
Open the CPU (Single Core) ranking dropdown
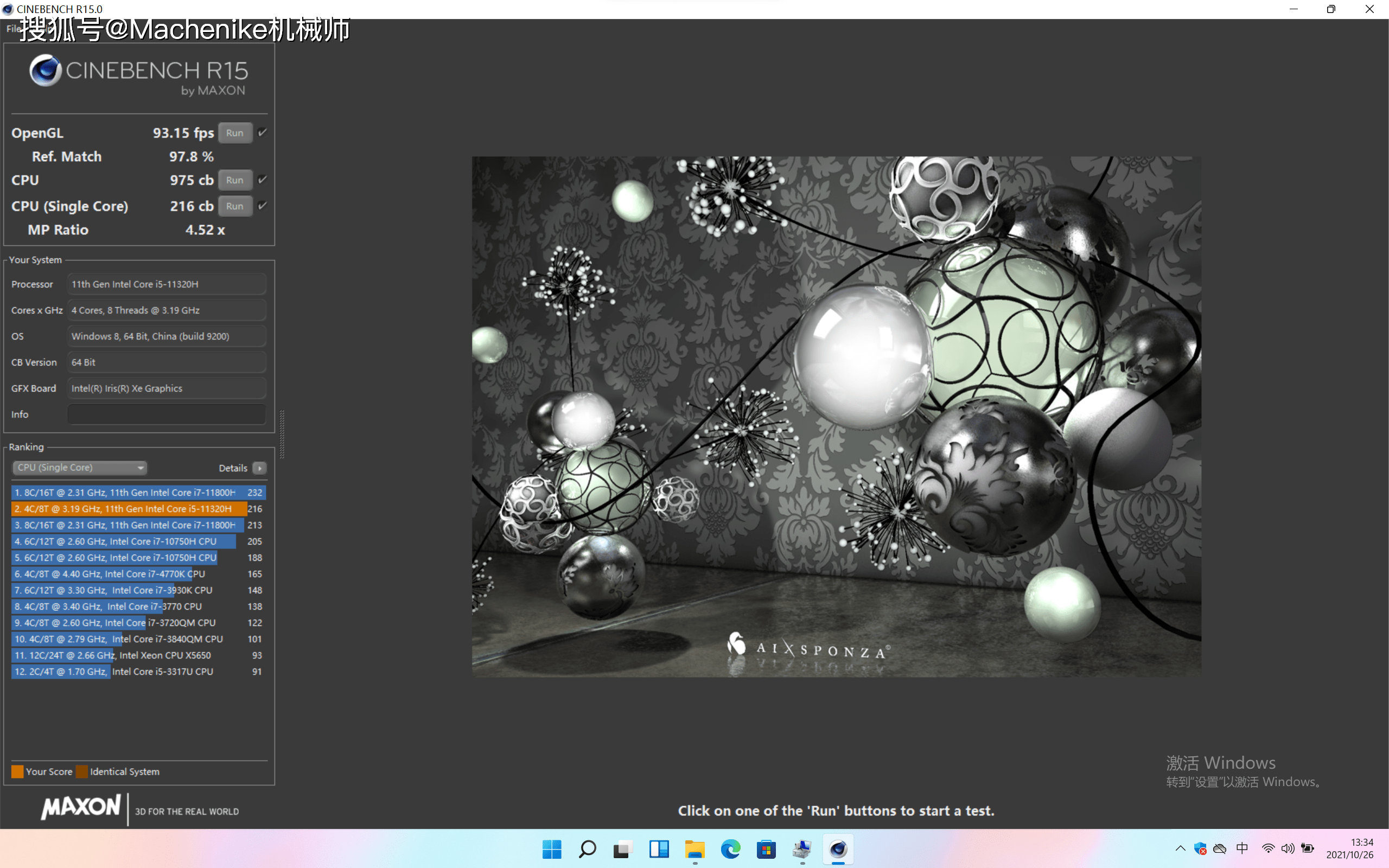point(80,467)
